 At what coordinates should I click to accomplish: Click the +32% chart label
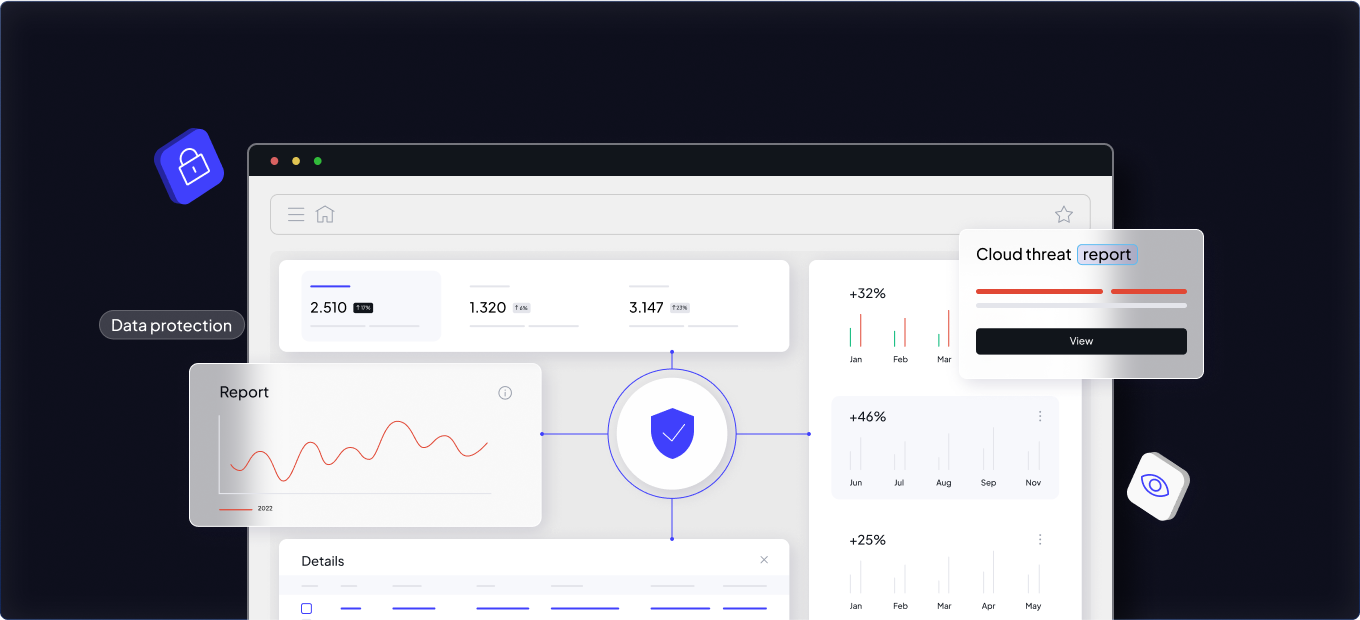click(x=867, y=293)
